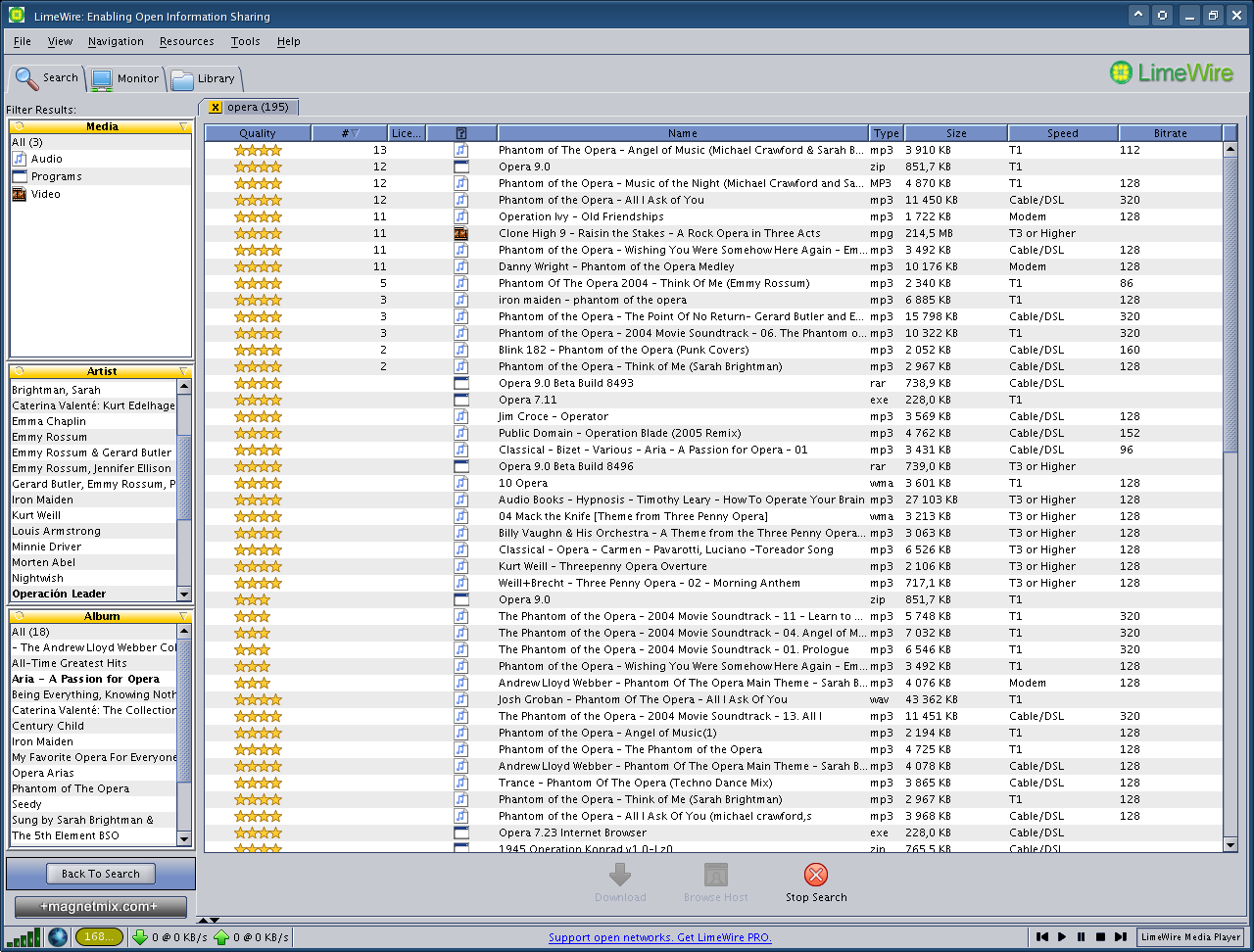This screenshot has height=952, width=1254.
Task: Open the Resources menu
Action: 186,41
